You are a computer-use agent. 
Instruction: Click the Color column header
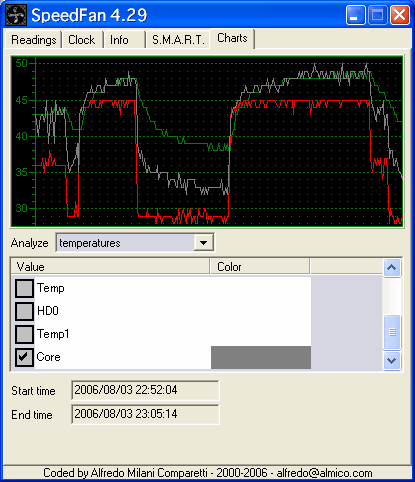[260, 267]
